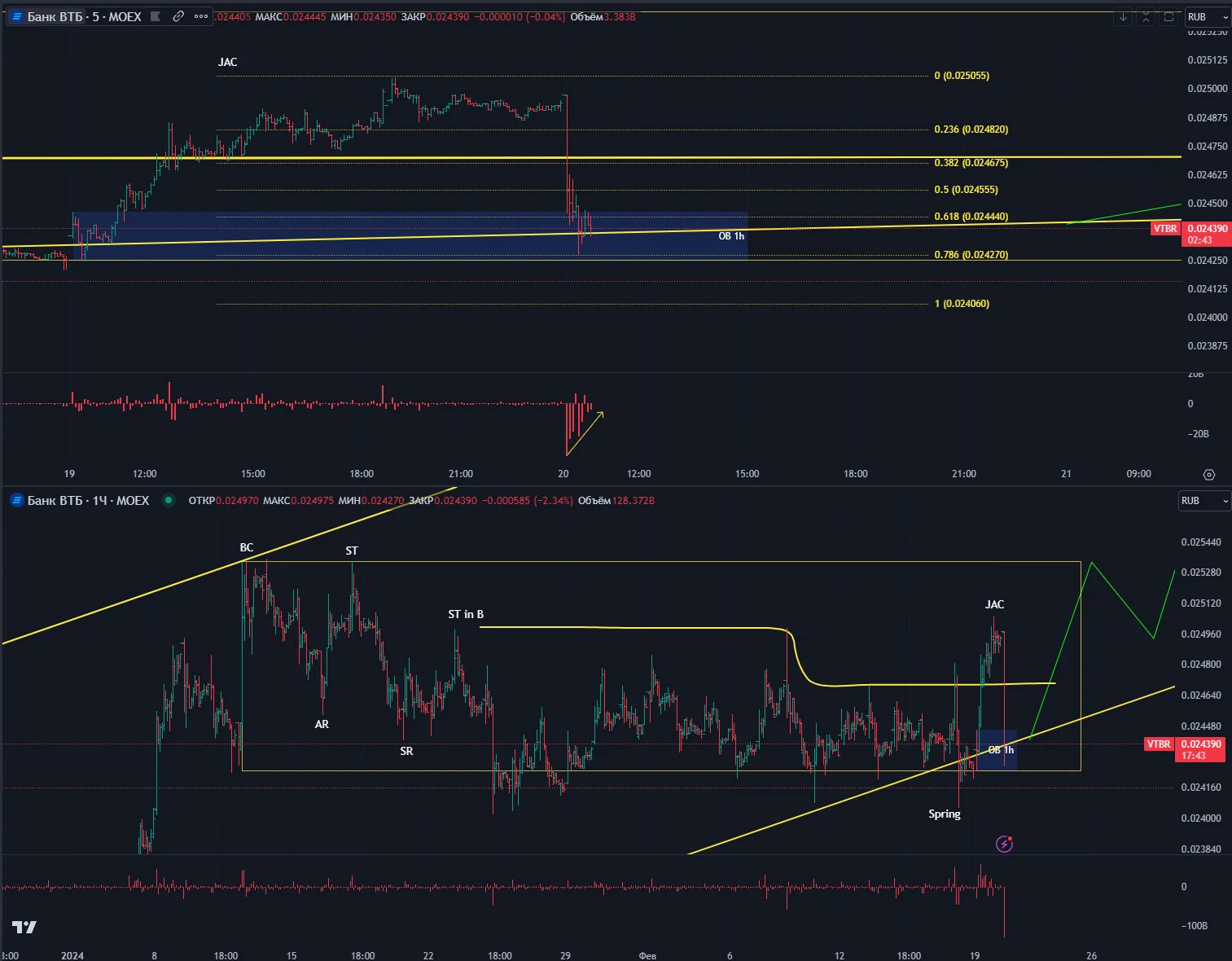Screen dimensions: 1232x961
Task: Open the RUB currency dropdown on the top chart
Action: pyautogui.click(x=1206, y=17)
